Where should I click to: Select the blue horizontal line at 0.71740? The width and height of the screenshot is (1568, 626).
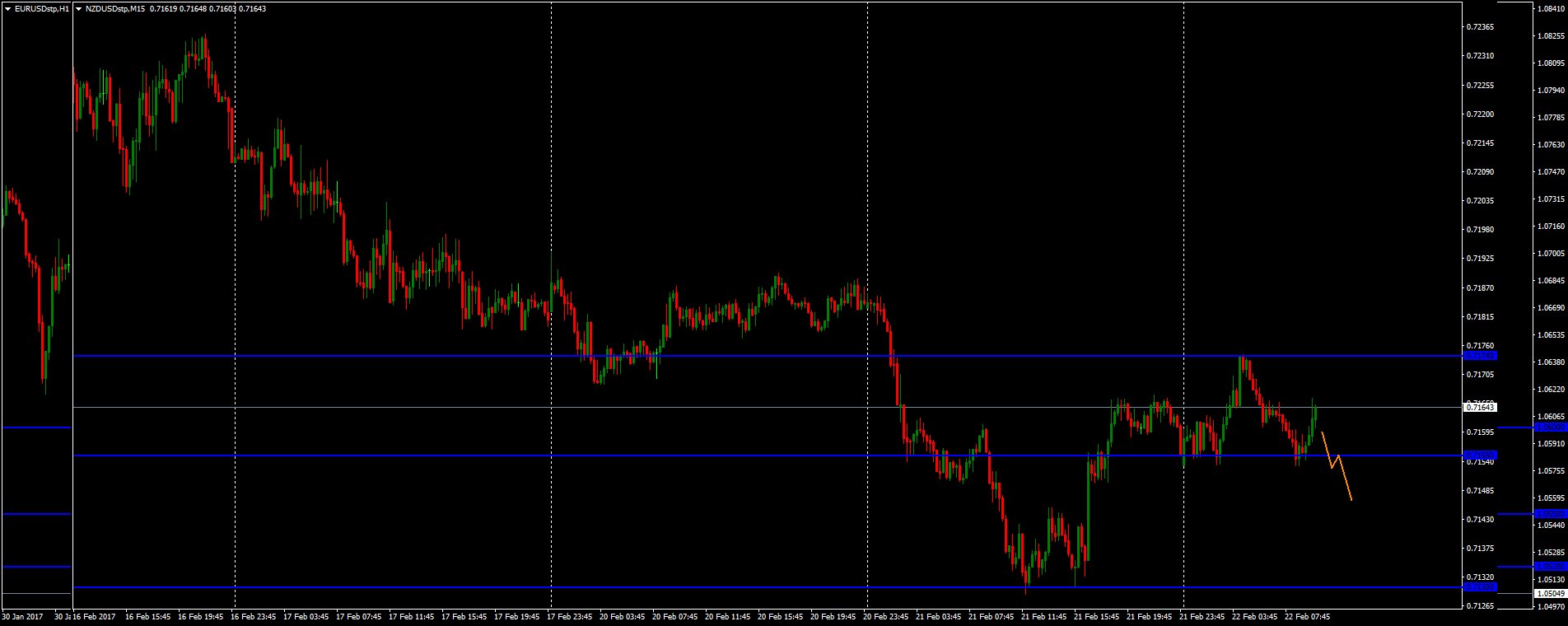click(x=766, y=356)
